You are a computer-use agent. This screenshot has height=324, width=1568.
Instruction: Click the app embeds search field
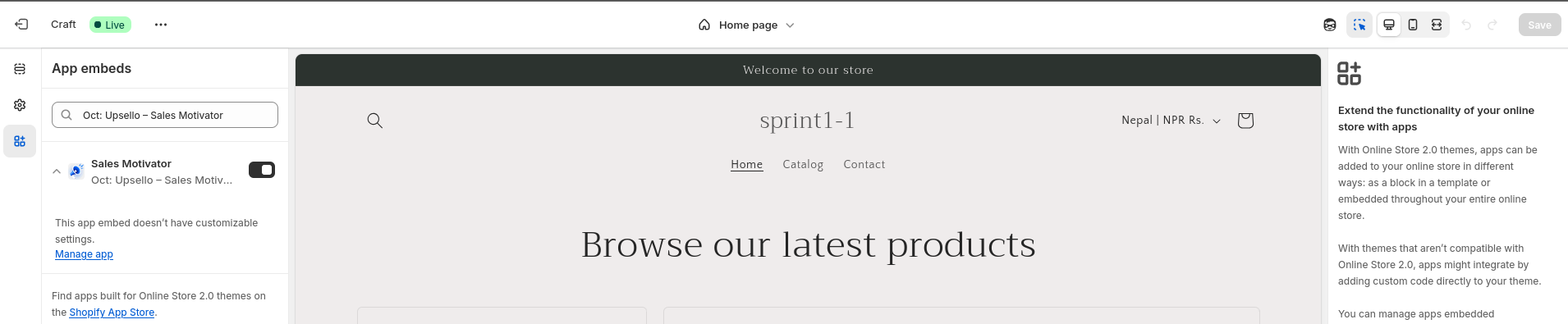(x=165, y=115)
